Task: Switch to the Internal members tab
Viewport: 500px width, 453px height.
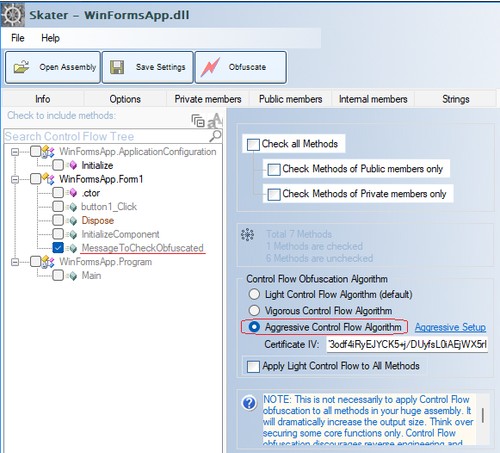Action: 373,99
